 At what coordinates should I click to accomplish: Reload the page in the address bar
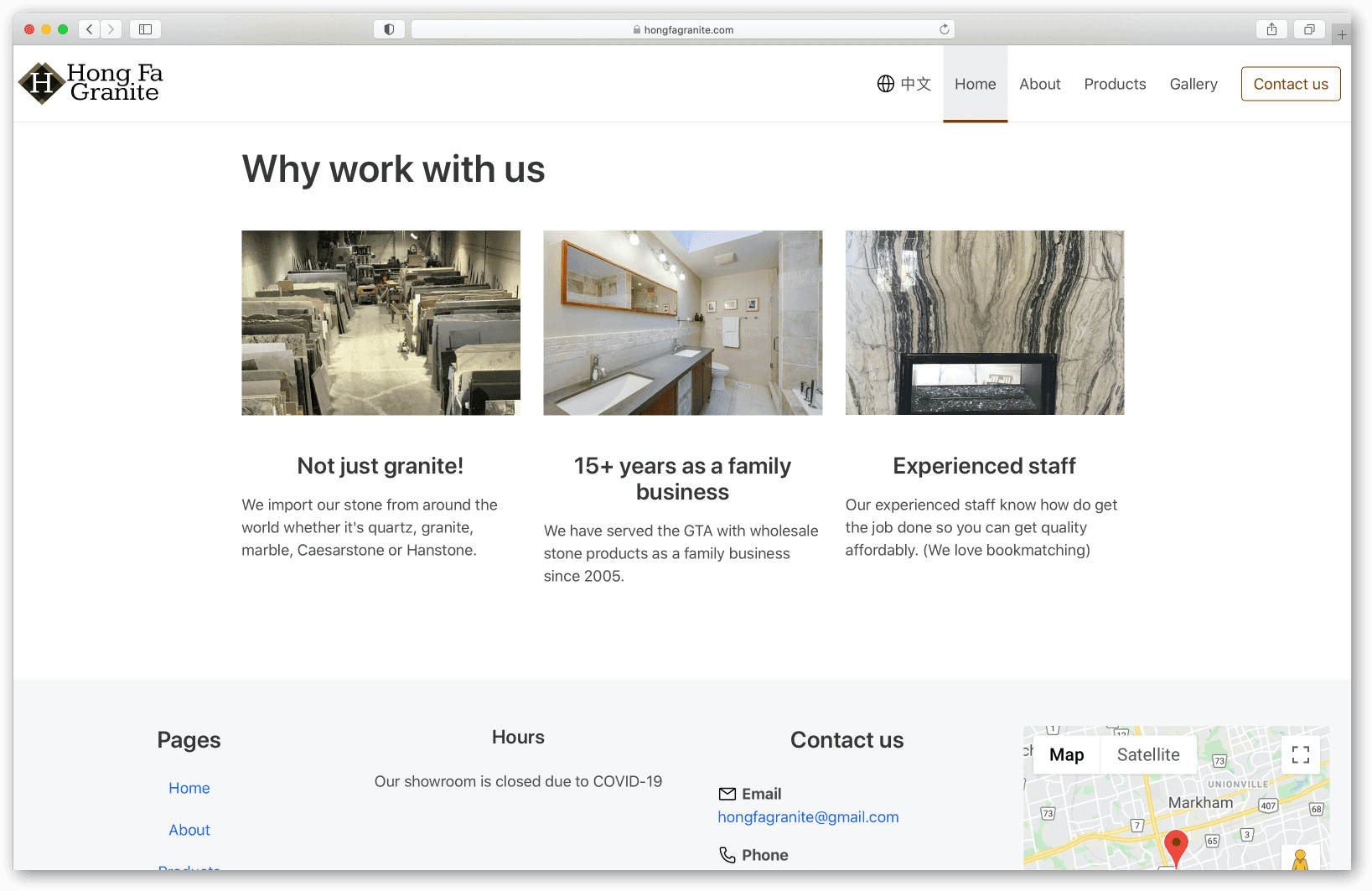pos(945,29)
